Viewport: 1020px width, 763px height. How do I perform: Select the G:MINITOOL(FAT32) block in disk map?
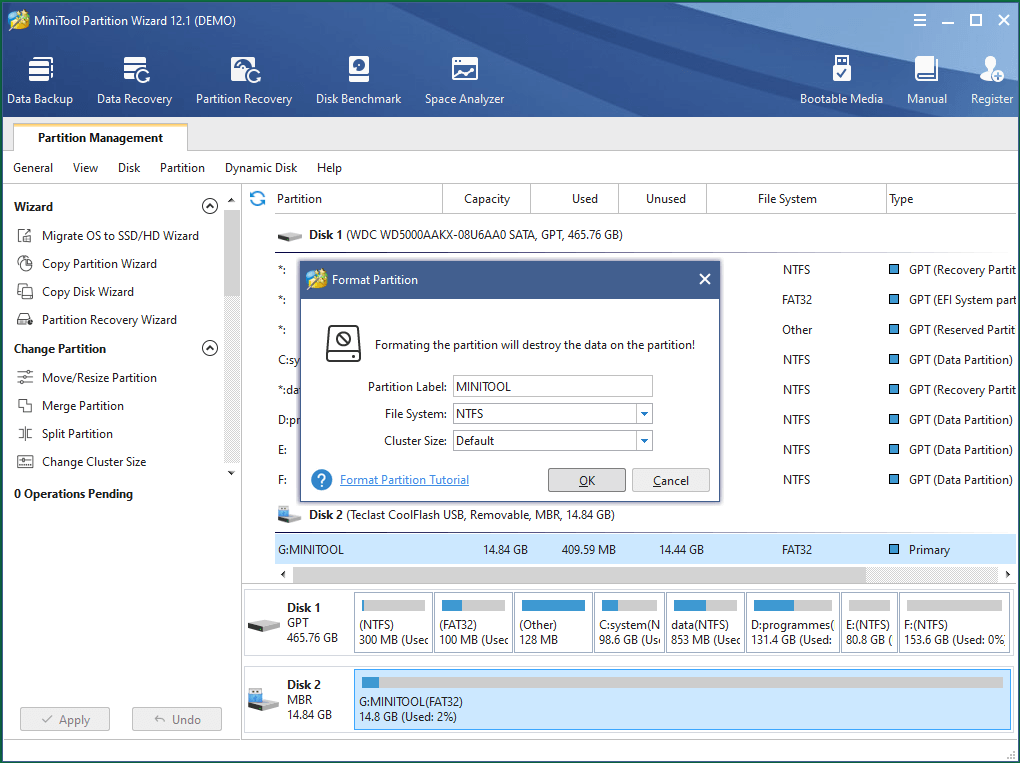(682, 699)
